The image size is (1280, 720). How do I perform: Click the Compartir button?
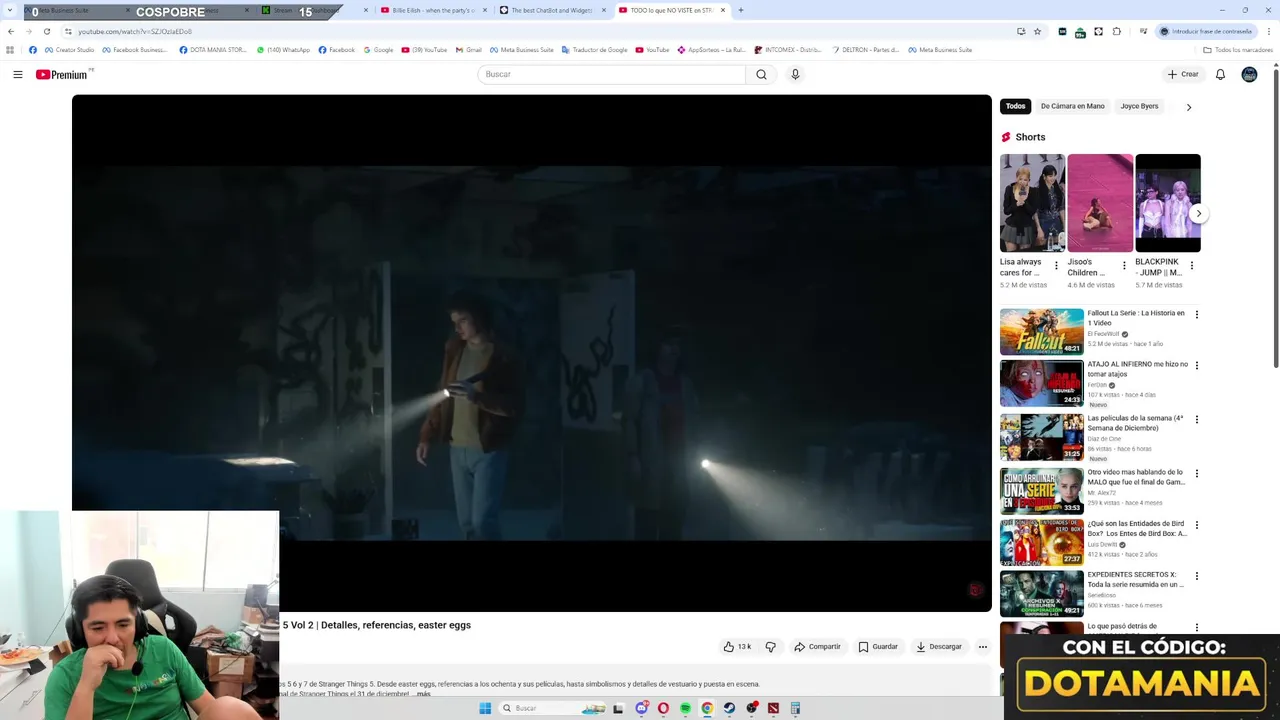818,647
